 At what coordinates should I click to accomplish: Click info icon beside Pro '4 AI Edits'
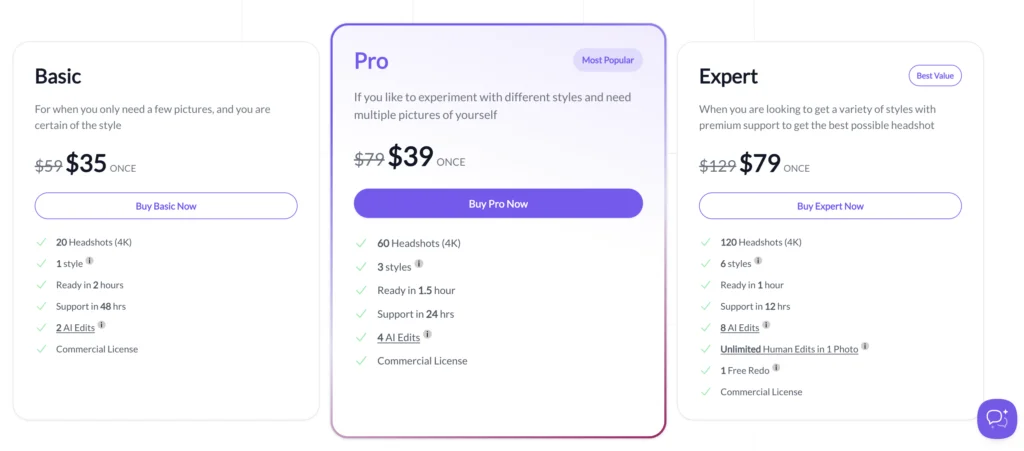tap(428, 335)
